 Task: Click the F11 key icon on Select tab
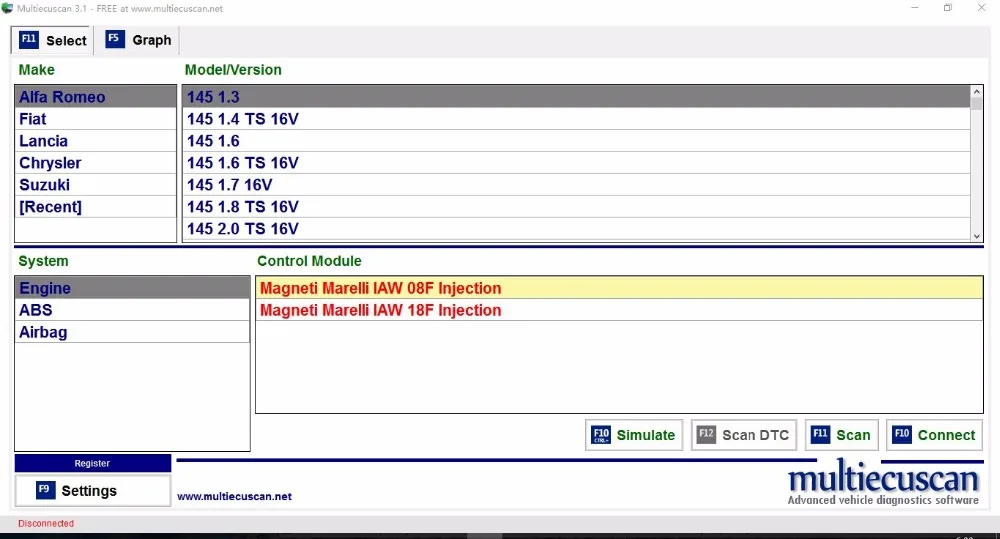[x=29, y=40]
